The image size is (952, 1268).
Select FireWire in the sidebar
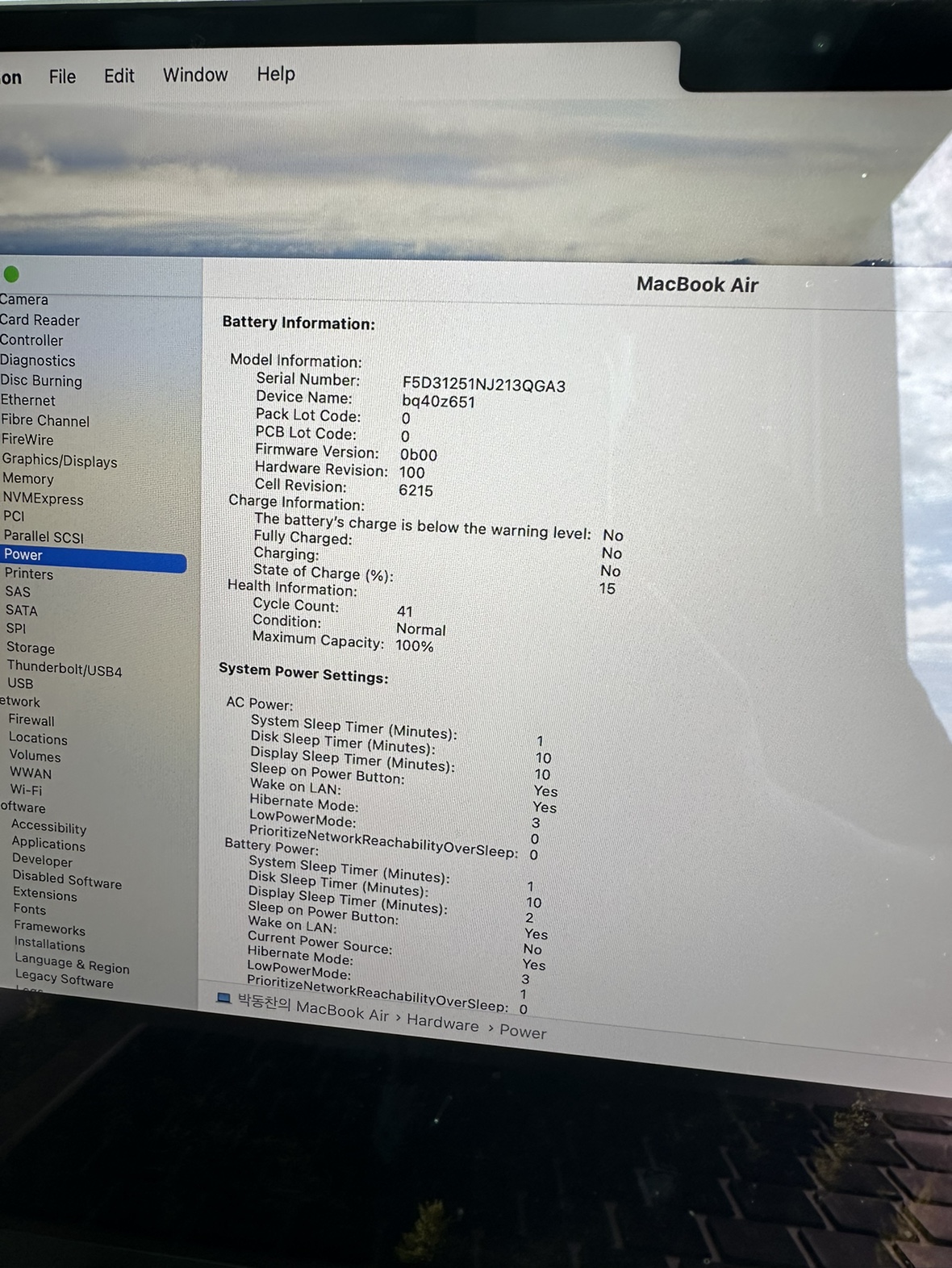point(27,440)
